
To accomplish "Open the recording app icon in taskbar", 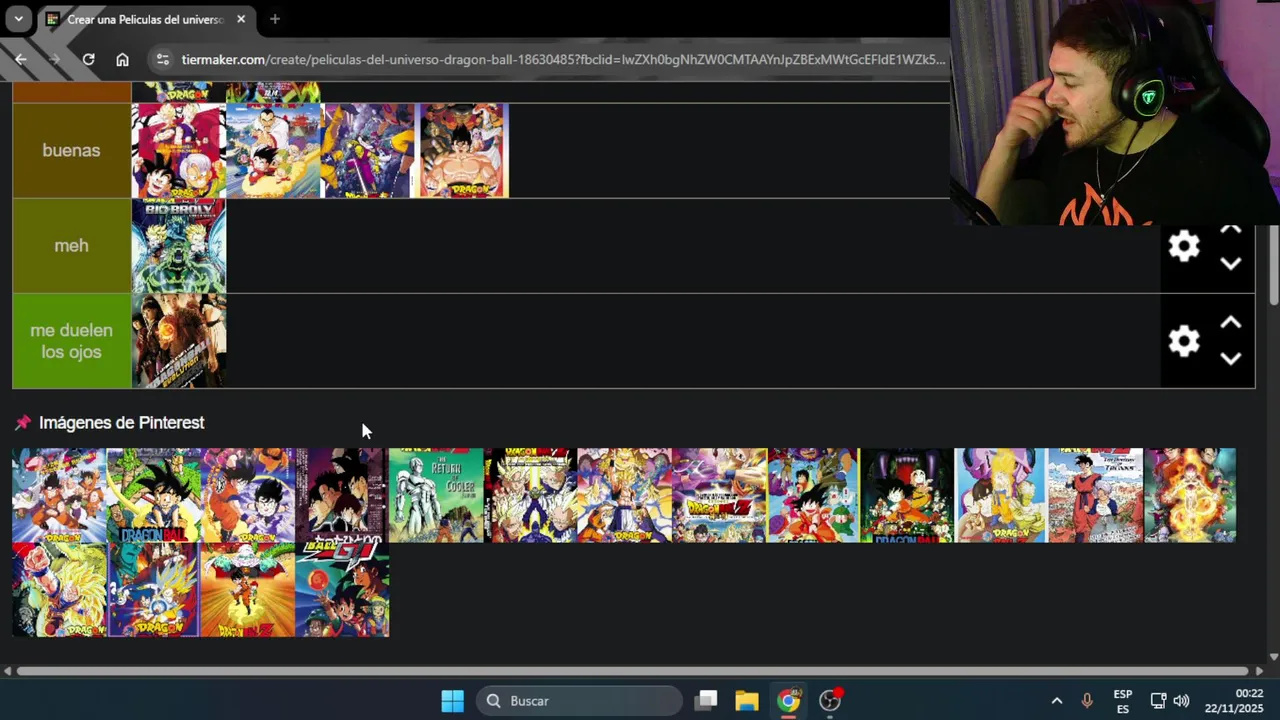I will 830,700.
